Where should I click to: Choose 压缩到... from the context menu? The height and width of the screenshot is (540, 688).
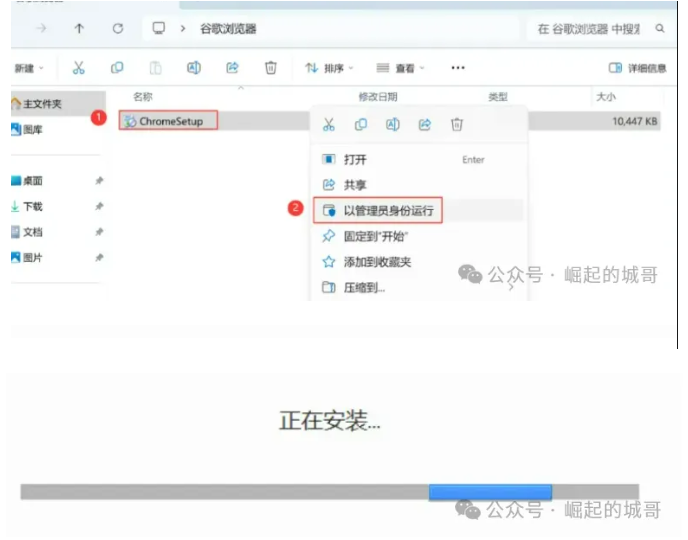[x=419, y=288]
